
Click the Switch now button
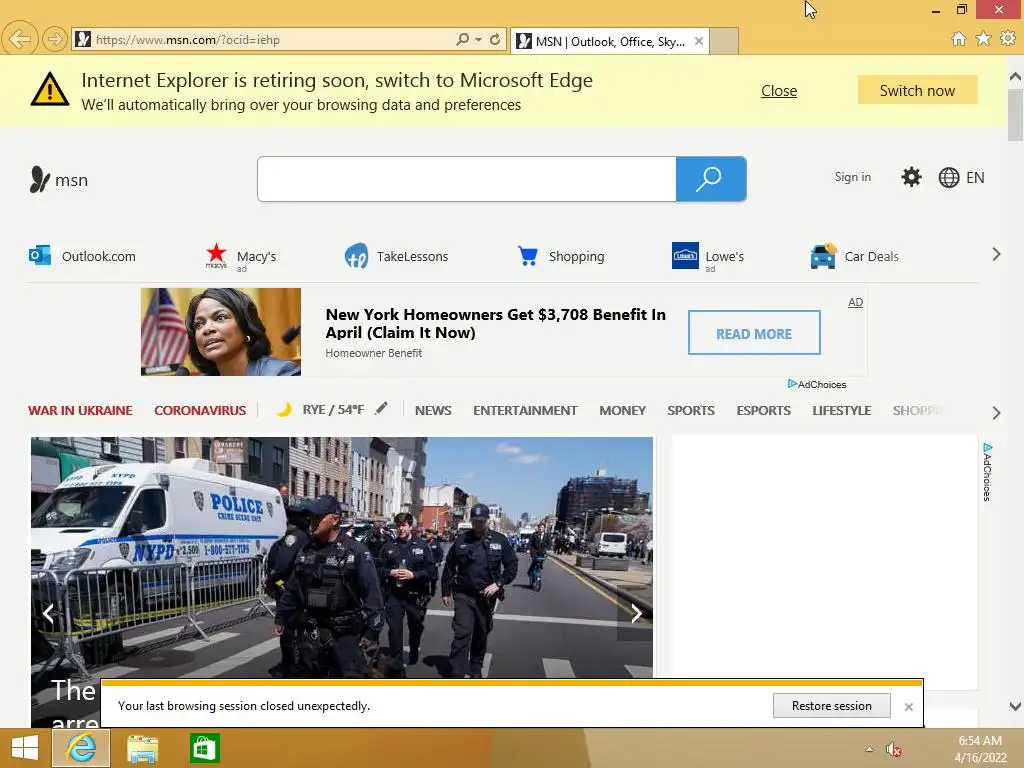point(917,90)
